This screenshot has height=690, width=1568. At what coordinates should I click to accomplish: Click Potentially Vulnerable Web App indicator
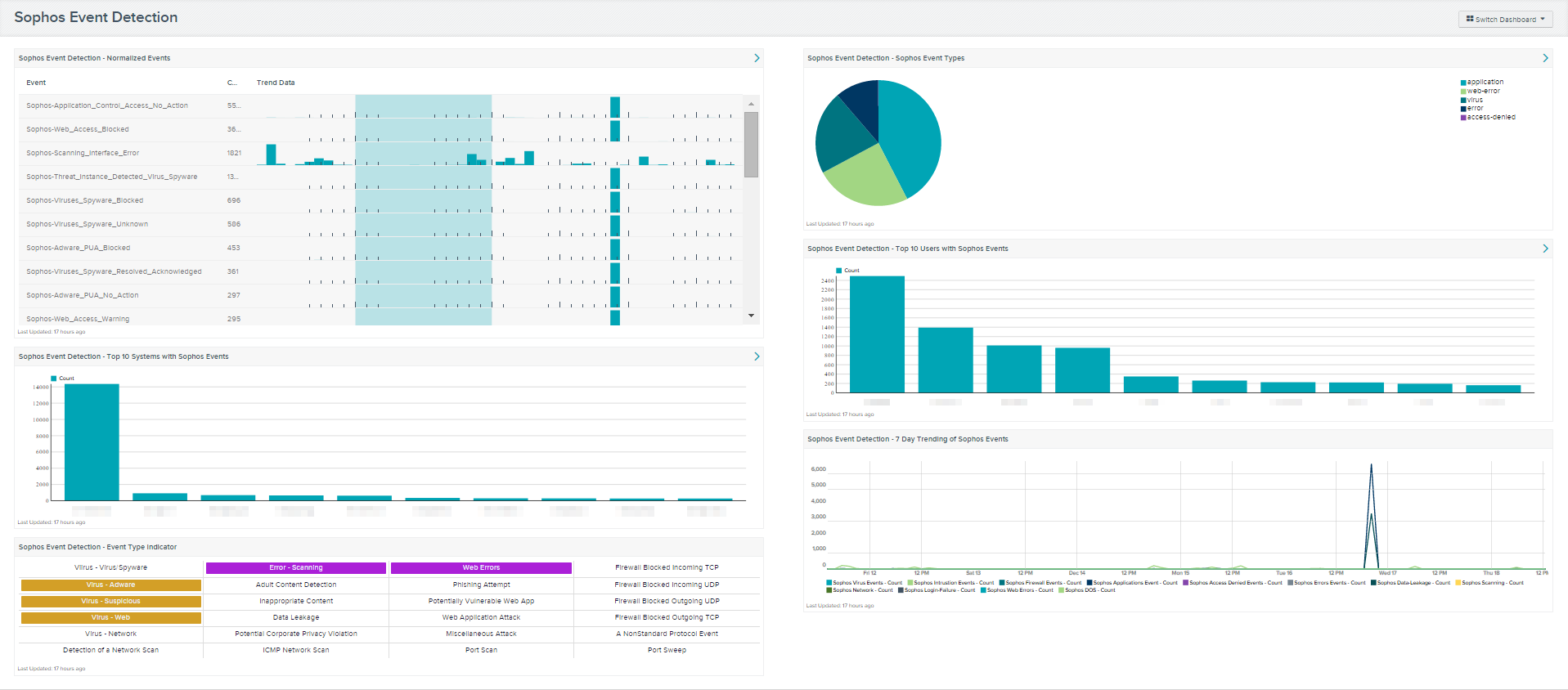[481, 601]
